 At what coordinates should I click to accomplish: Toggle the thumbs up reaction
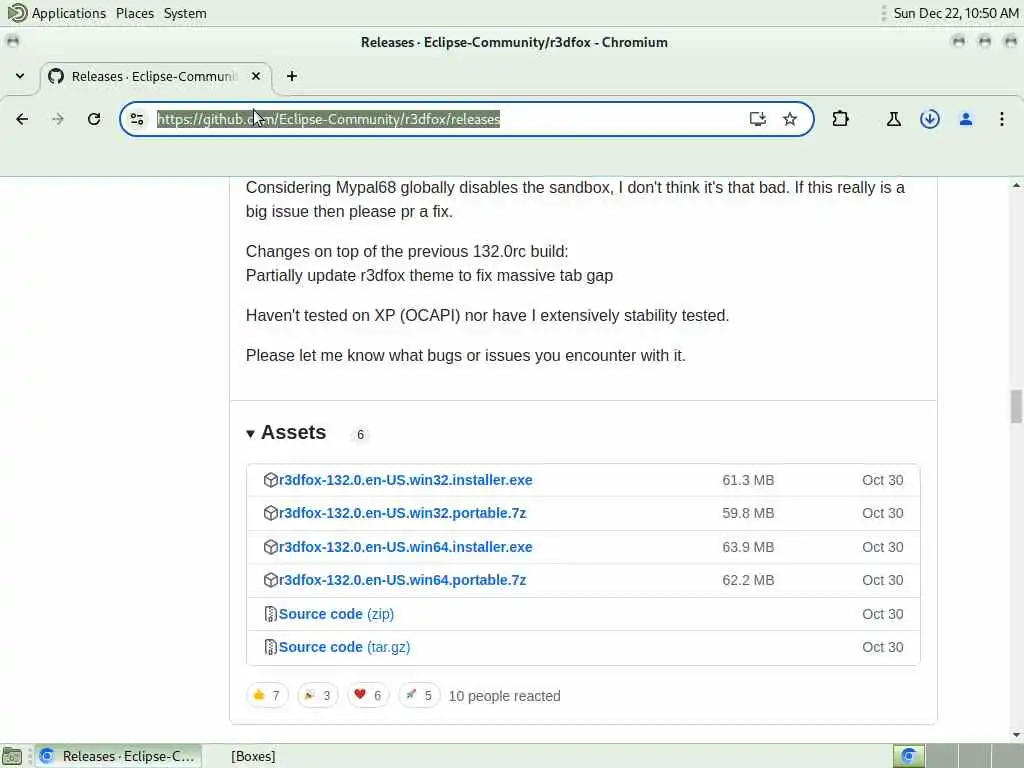click(x=266, y=696)
